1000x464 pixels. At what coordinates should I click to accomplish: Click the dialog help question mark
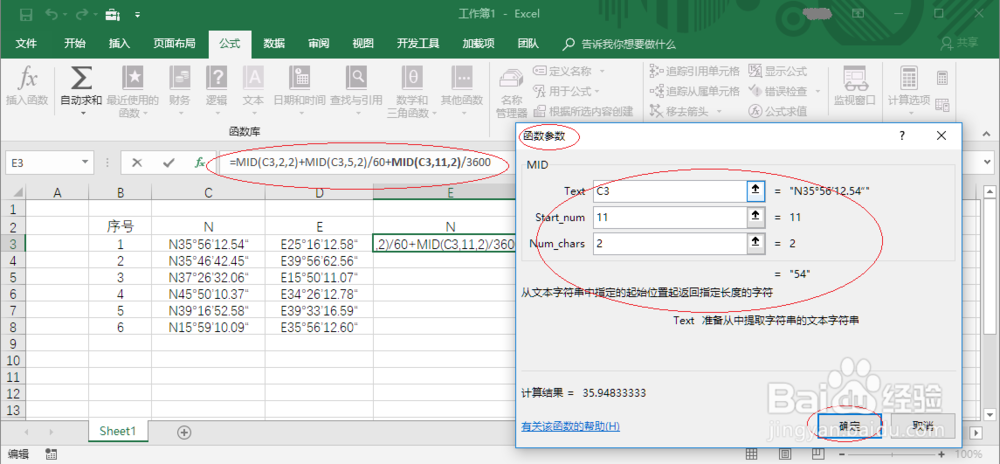(x=902, y=136)
